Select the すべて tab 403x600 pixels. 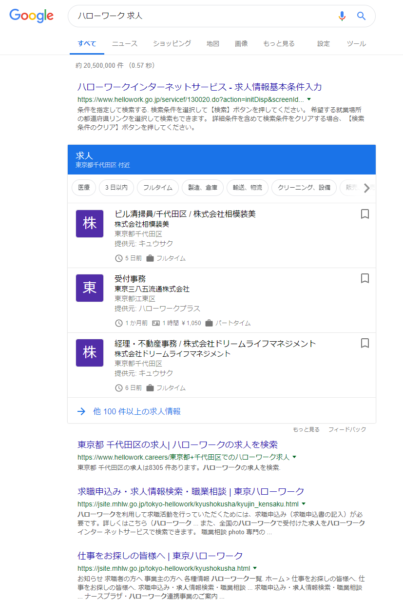(x=87, y=44)
